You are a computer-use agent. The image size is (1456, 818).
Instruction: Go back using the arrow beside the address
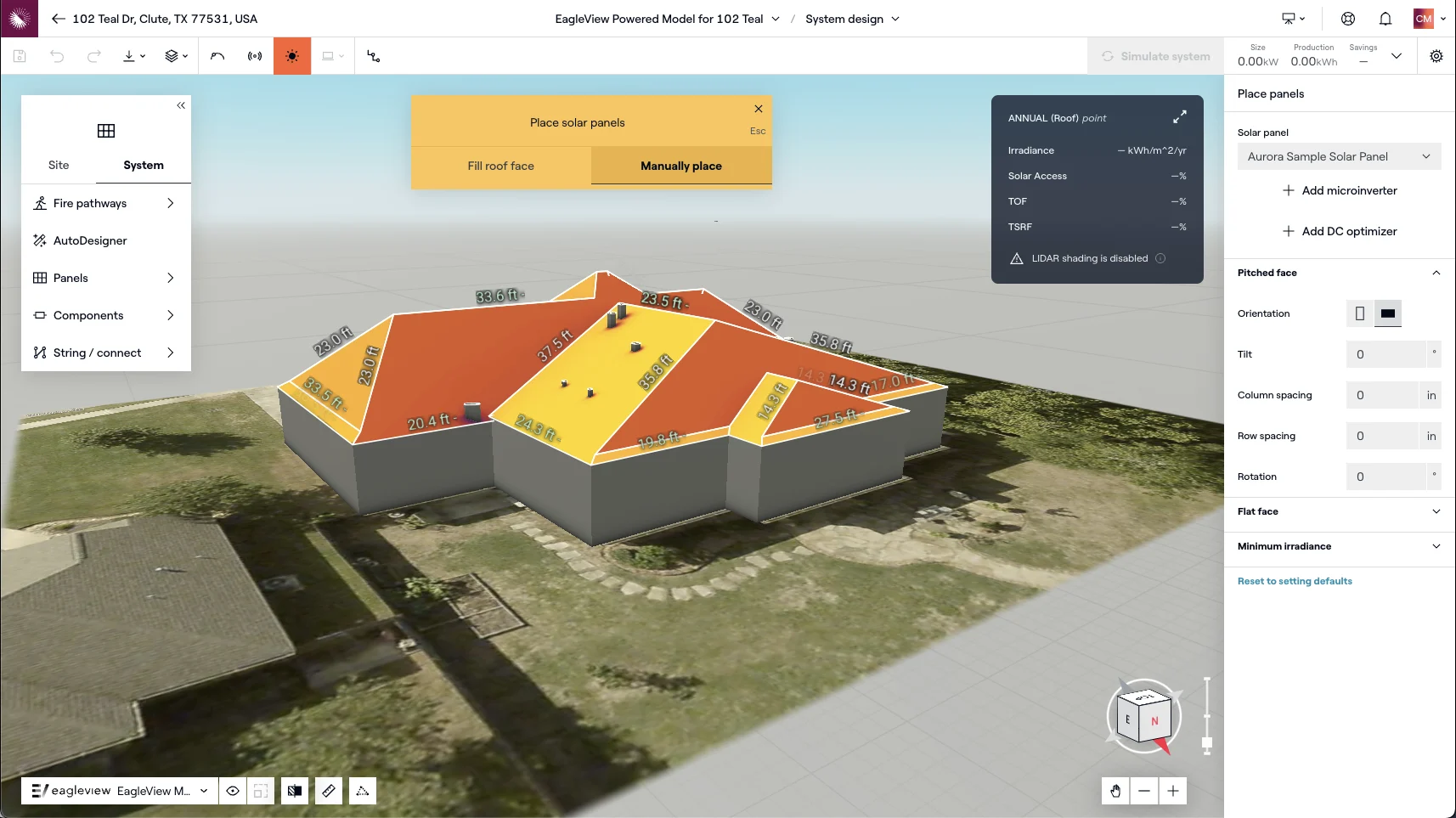59,19
